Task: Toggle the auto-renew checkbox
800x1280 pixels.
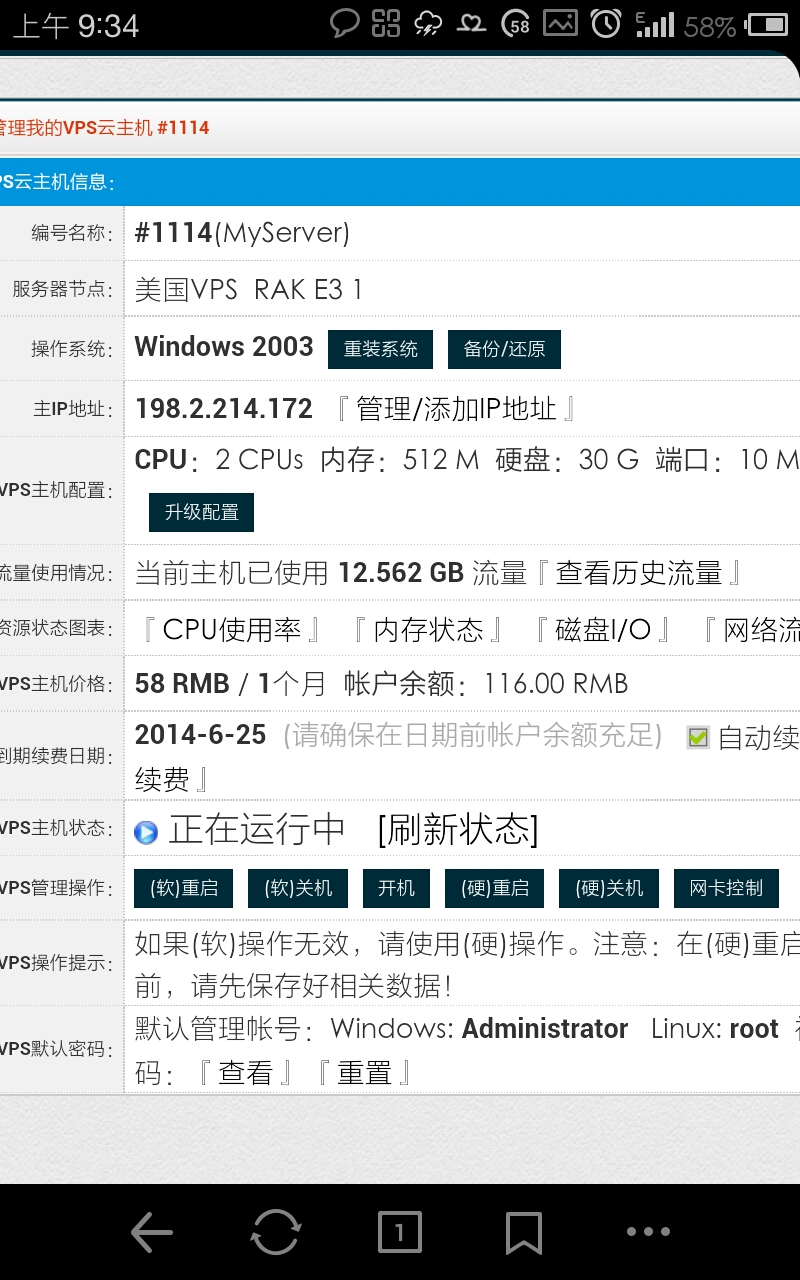Action: point(698,738)
